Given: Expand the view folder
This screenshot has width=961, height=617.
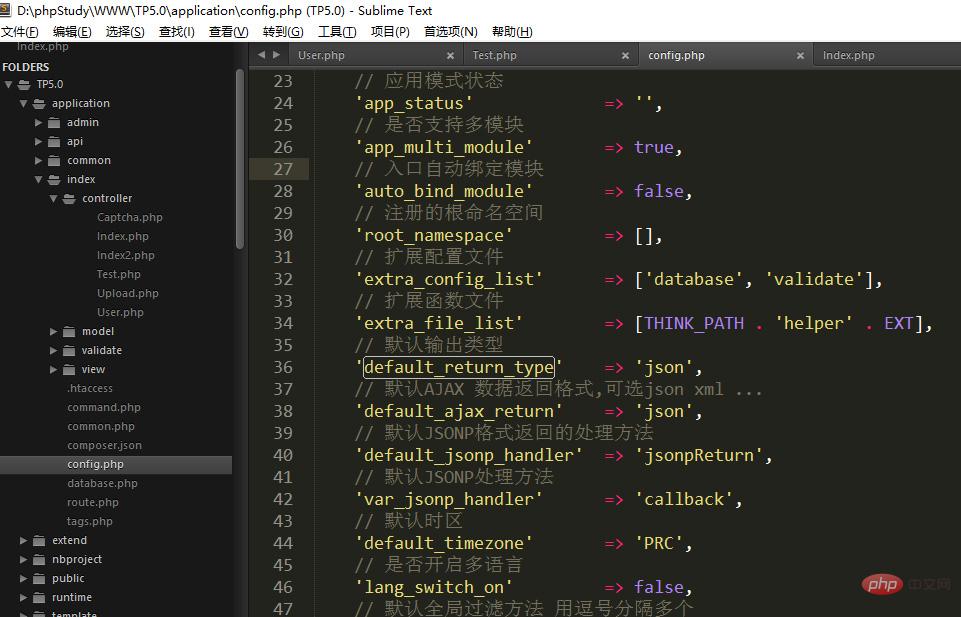Looking at the screenshot, I should point(53,369).
